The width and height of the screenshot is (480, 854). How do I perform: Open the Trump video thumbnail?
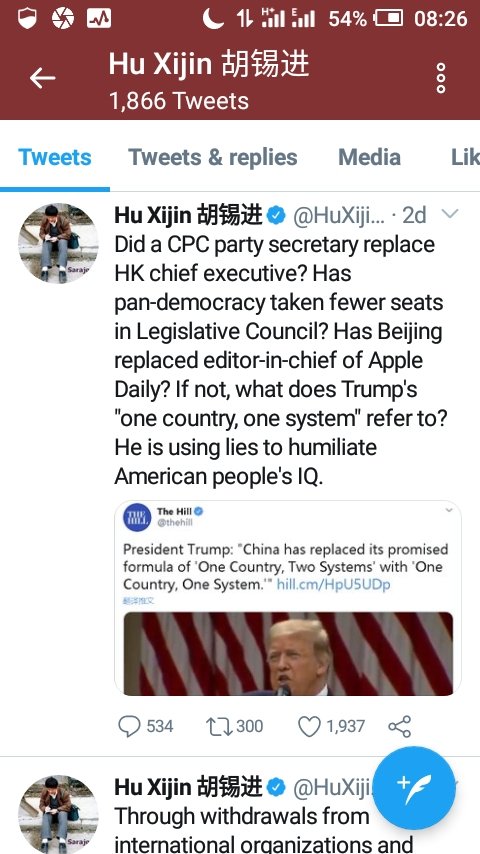coord(288,654)
